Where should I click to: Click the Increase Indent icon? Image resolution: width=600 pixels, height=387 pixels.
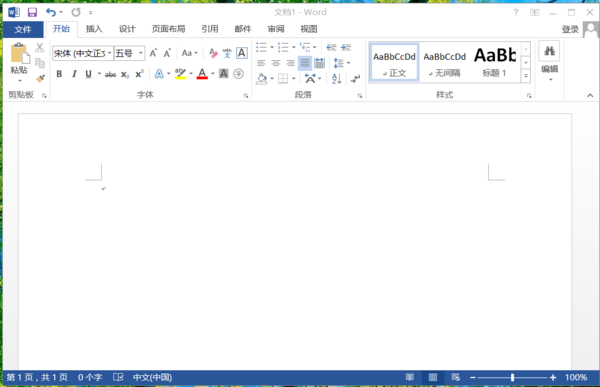pyautogui.click(x=346, y=47)
